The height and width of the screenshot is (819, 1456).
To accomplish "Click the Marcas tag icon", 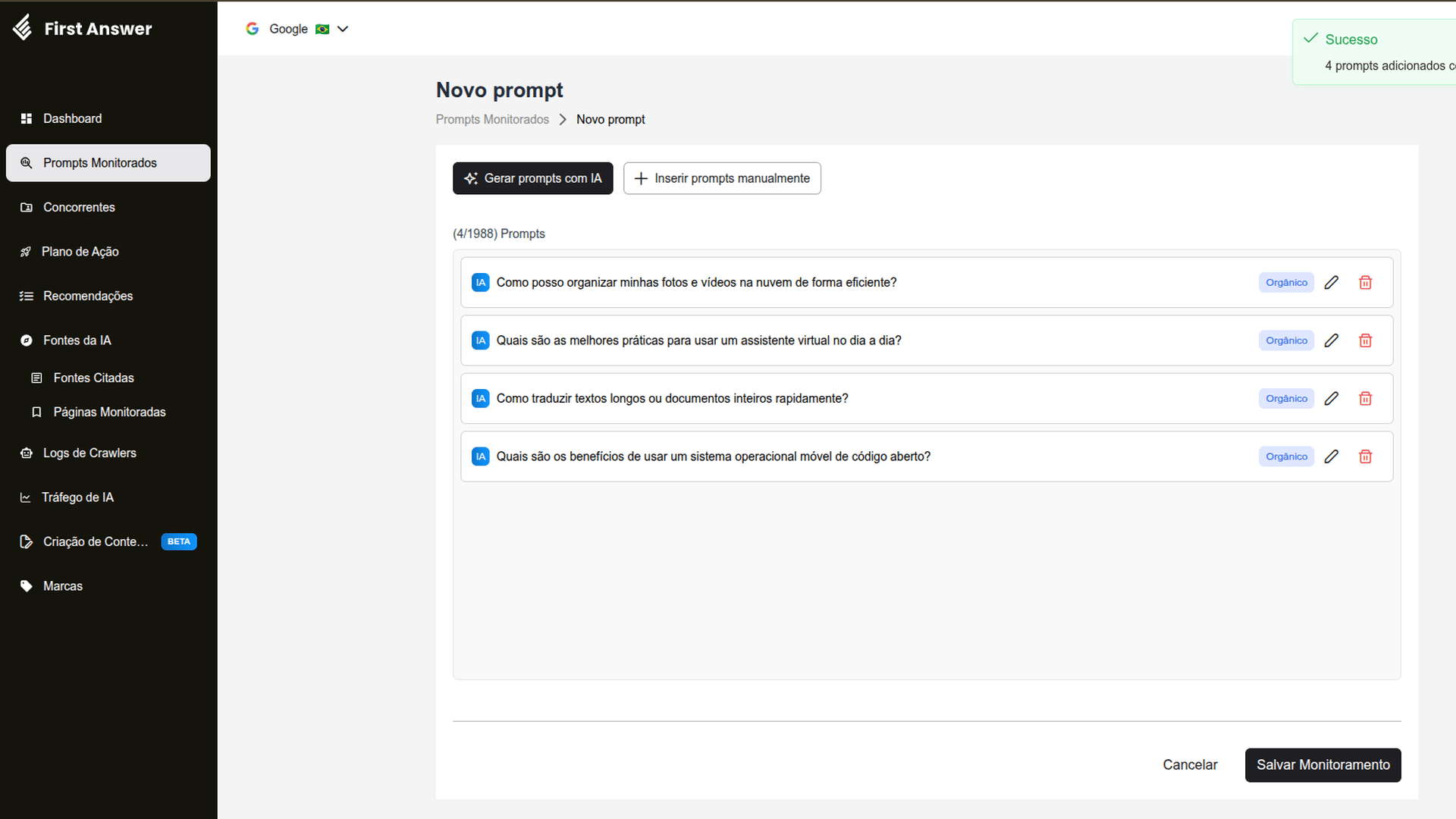I will pos(27,586).
